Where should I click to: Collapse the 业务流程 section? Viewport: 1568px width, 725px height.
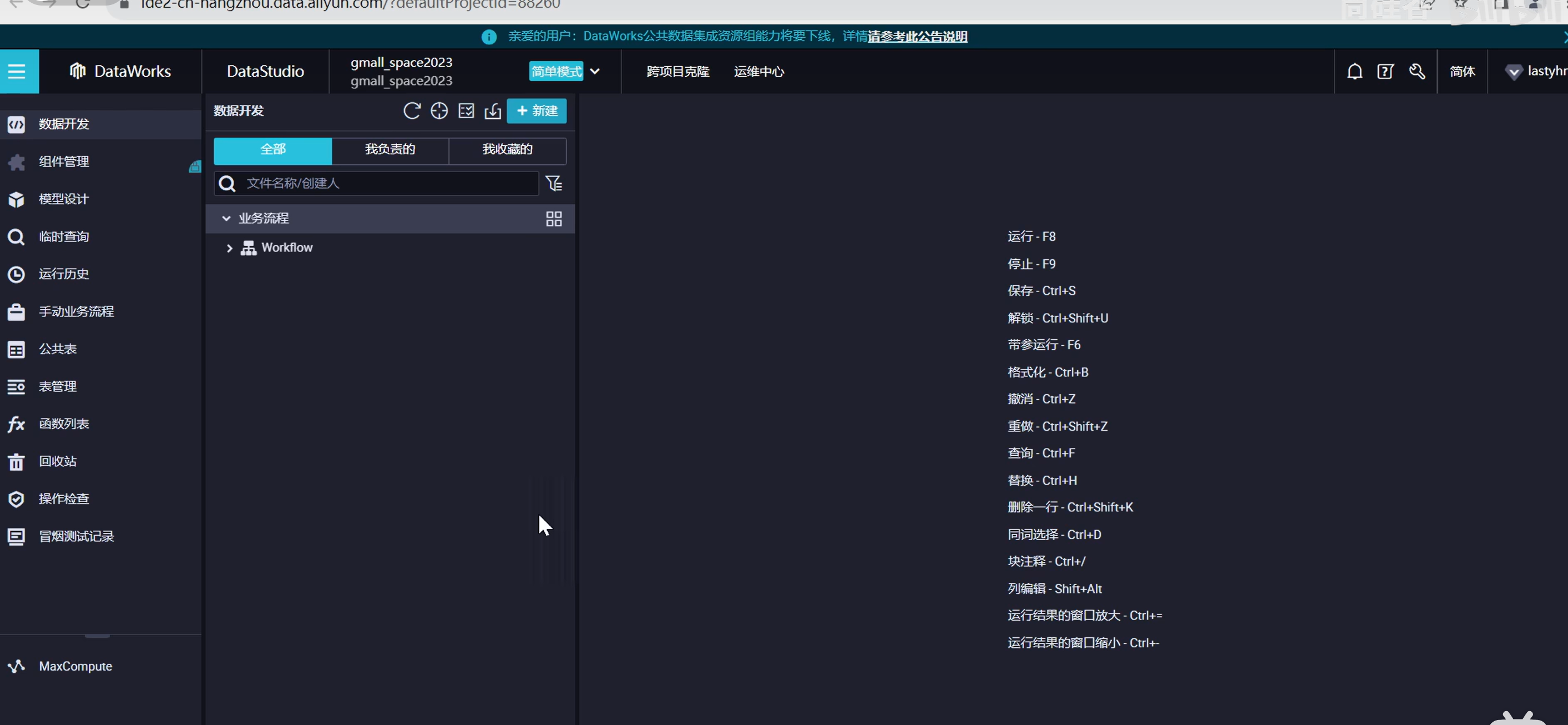226,218
